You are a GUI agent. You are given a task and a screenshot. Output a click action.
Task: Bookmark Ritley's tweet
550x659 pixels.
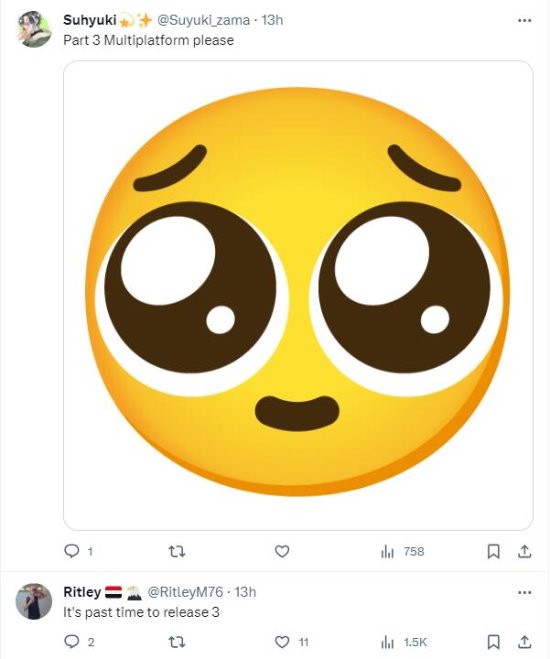pos(493,642)
